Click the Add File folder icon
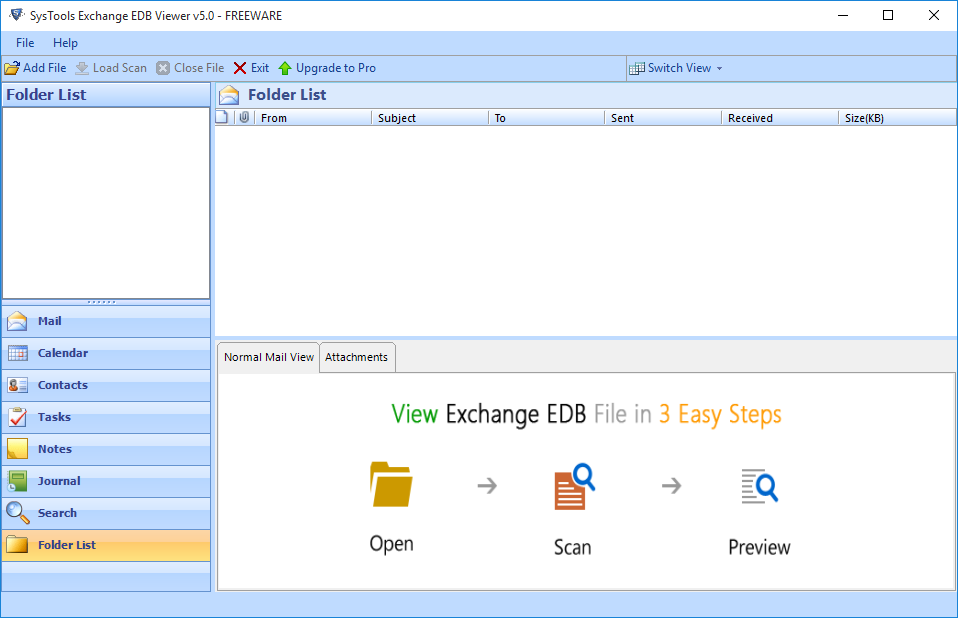 coord(12,68)
